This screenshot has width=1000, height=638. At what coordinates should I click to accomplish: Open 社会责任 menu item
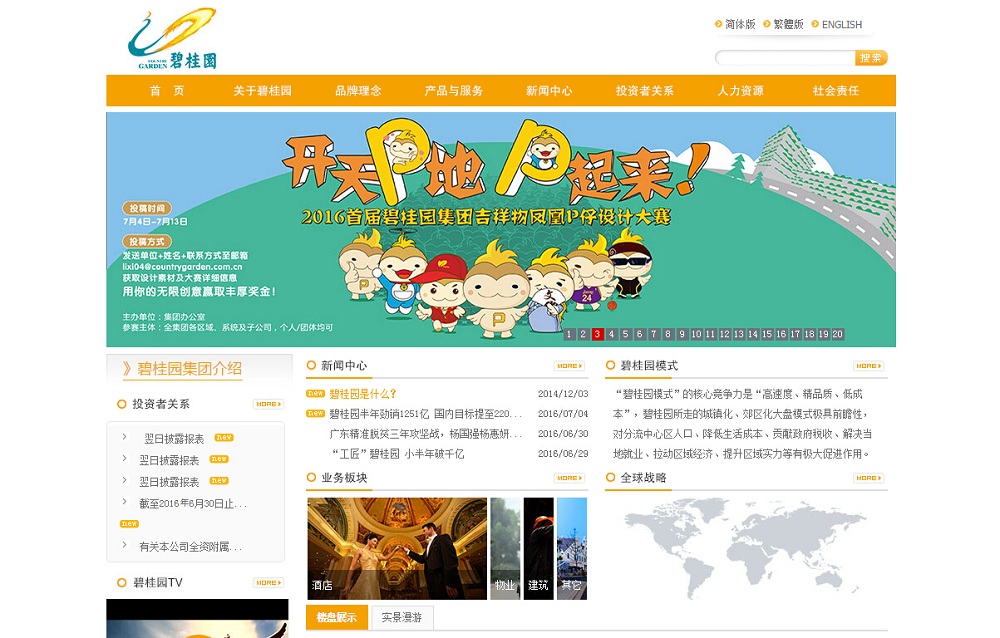pos(836,91)
